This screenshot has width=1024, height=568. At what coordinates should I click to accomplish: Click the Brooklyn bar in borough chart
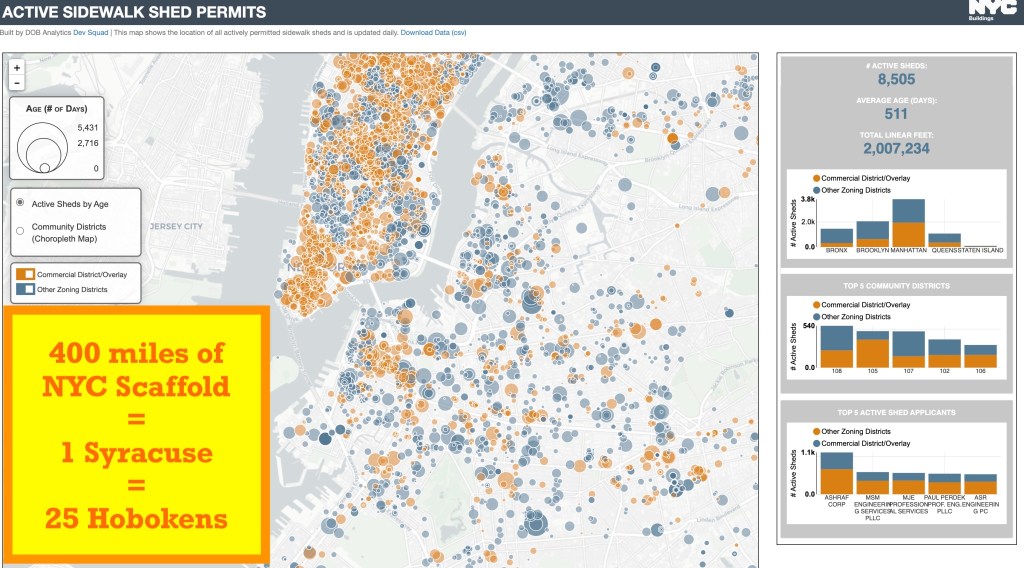872,234
